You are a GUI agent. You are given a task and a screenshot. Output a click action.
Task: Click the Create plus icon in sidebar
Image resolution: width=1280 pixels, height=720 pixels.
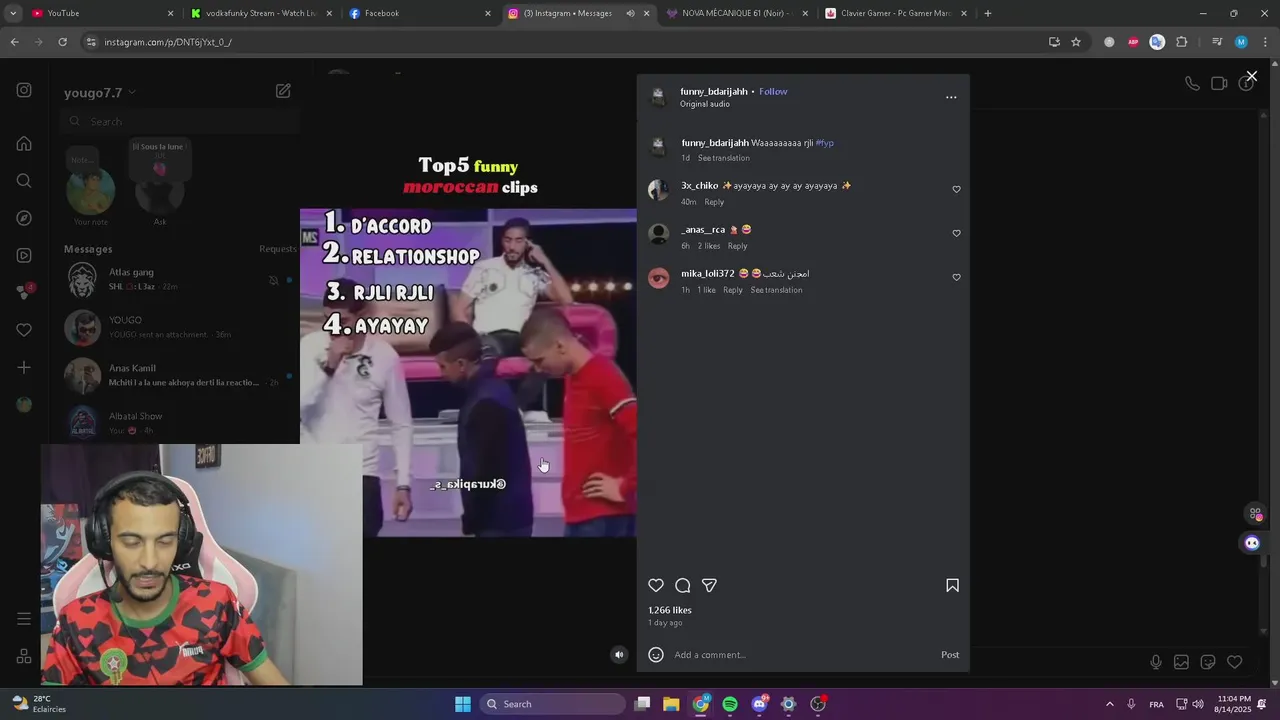[x=24, y=367]
